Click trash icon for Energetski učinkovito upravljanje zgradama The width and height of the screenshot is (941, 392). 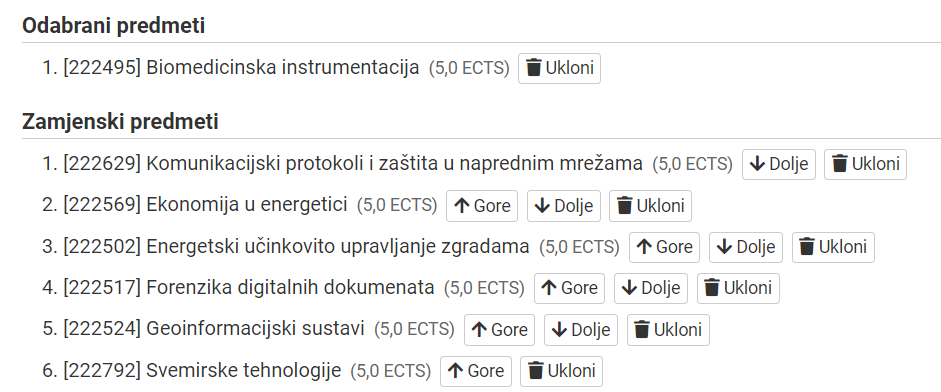click(807, 246)
